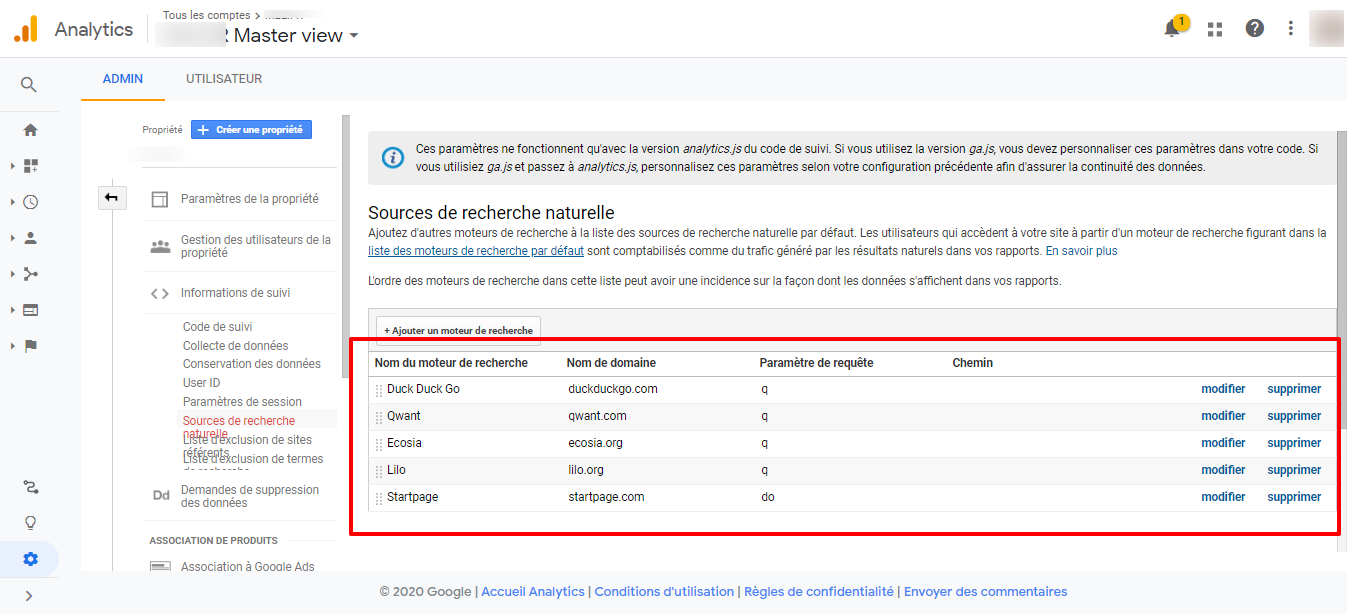1347x614 pixels.
Task: Click supprimer for Ecosia
Action: 1294,443
